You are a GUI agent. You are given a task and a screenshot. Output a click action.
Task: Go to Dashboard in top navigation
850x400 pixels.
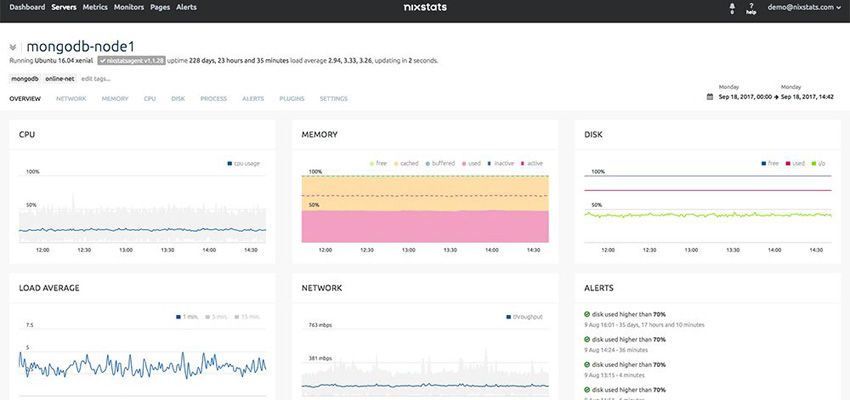point(27,8)
